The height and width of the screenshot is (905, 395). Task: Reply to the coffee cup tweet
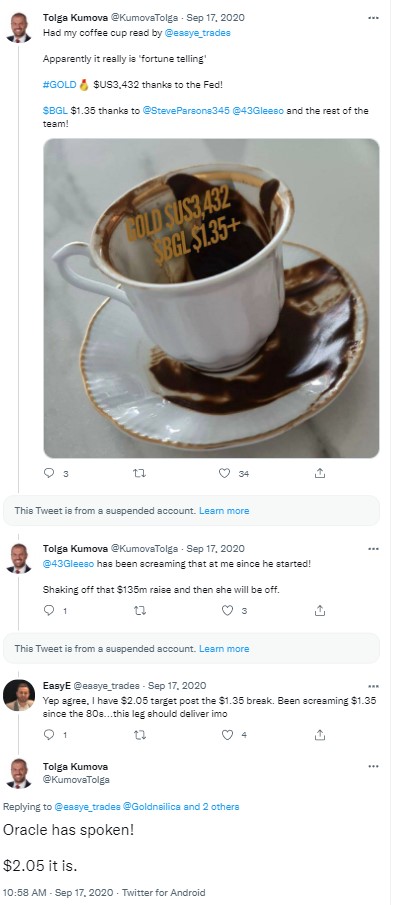(49, 473)
